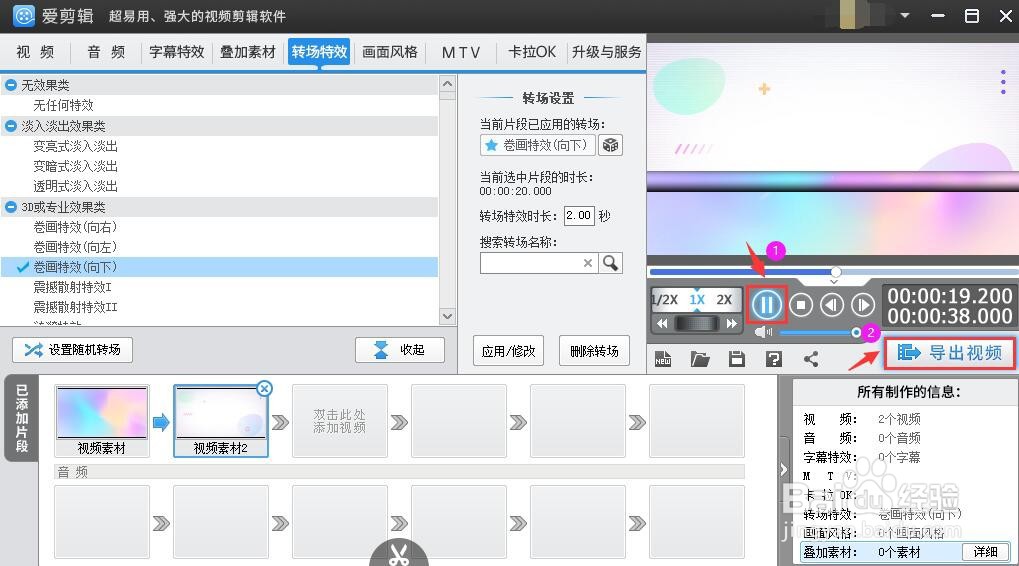Click the 收起 collapse button

400,350
